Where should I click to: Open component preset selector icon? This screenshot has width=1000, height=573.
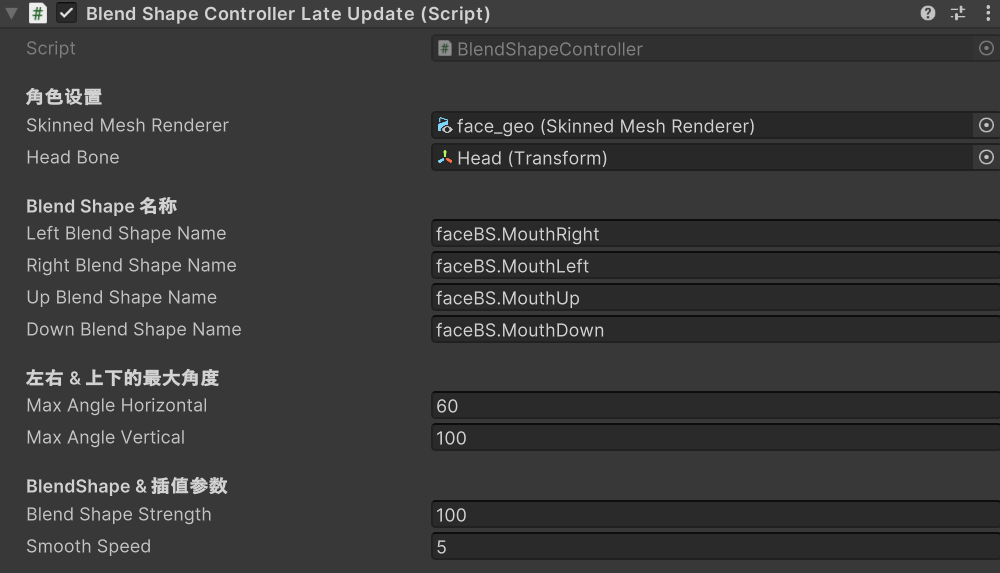pyautogui.click(x=958, y=13)
